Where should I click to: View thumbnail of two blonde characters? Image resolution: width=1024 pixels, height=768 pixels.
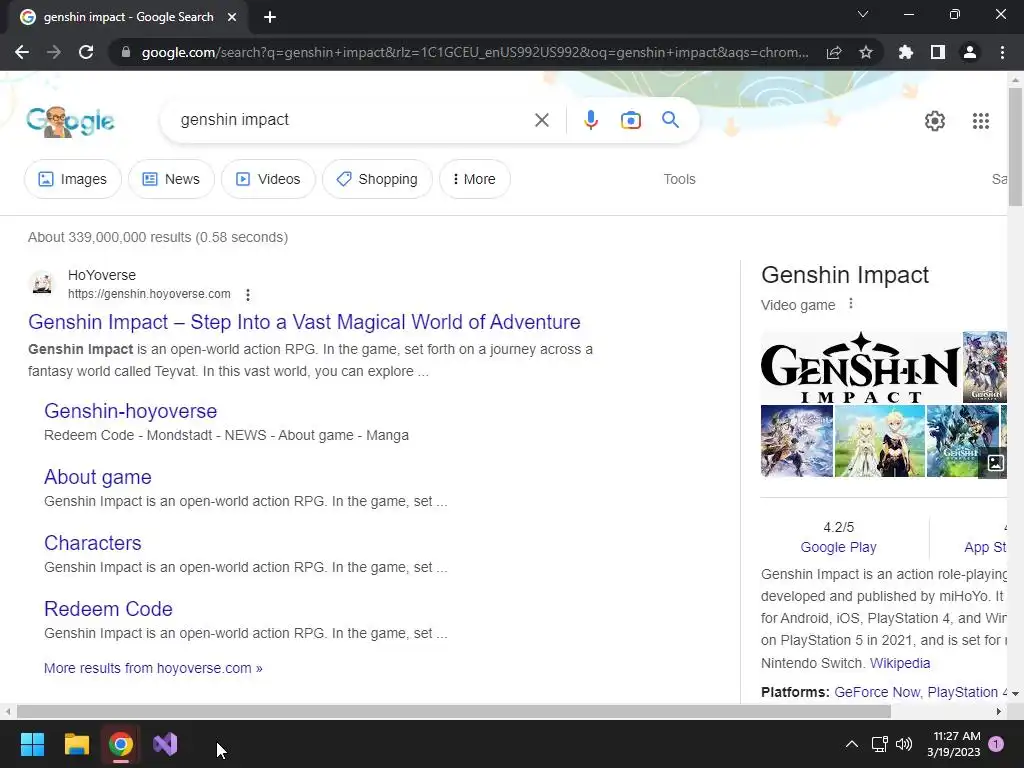(880, 441)
